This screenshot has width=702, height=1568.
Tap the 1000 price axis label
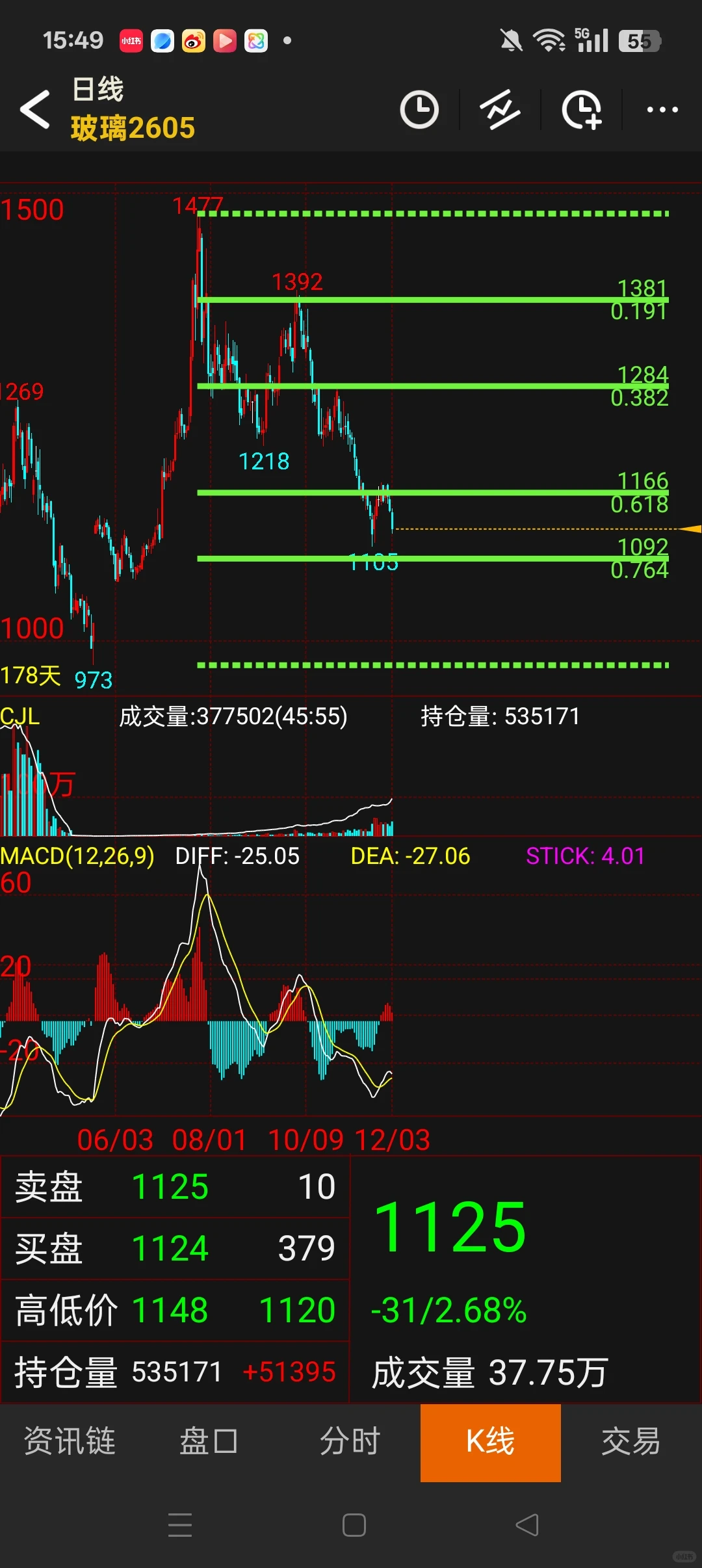[x=32, y=628]
